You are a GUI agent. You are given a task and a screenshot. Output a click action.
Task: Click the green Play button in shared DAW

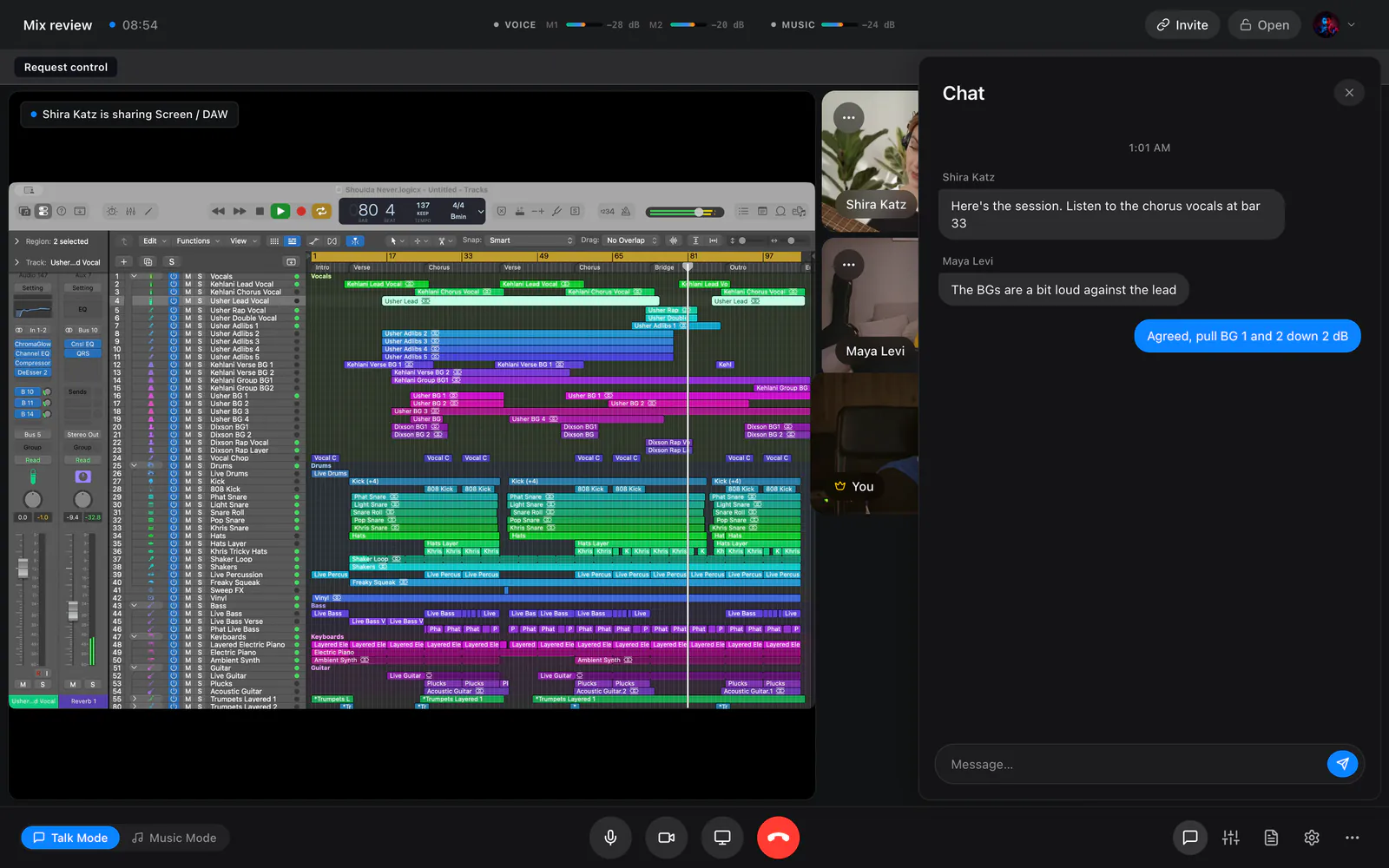pos(280,211)
